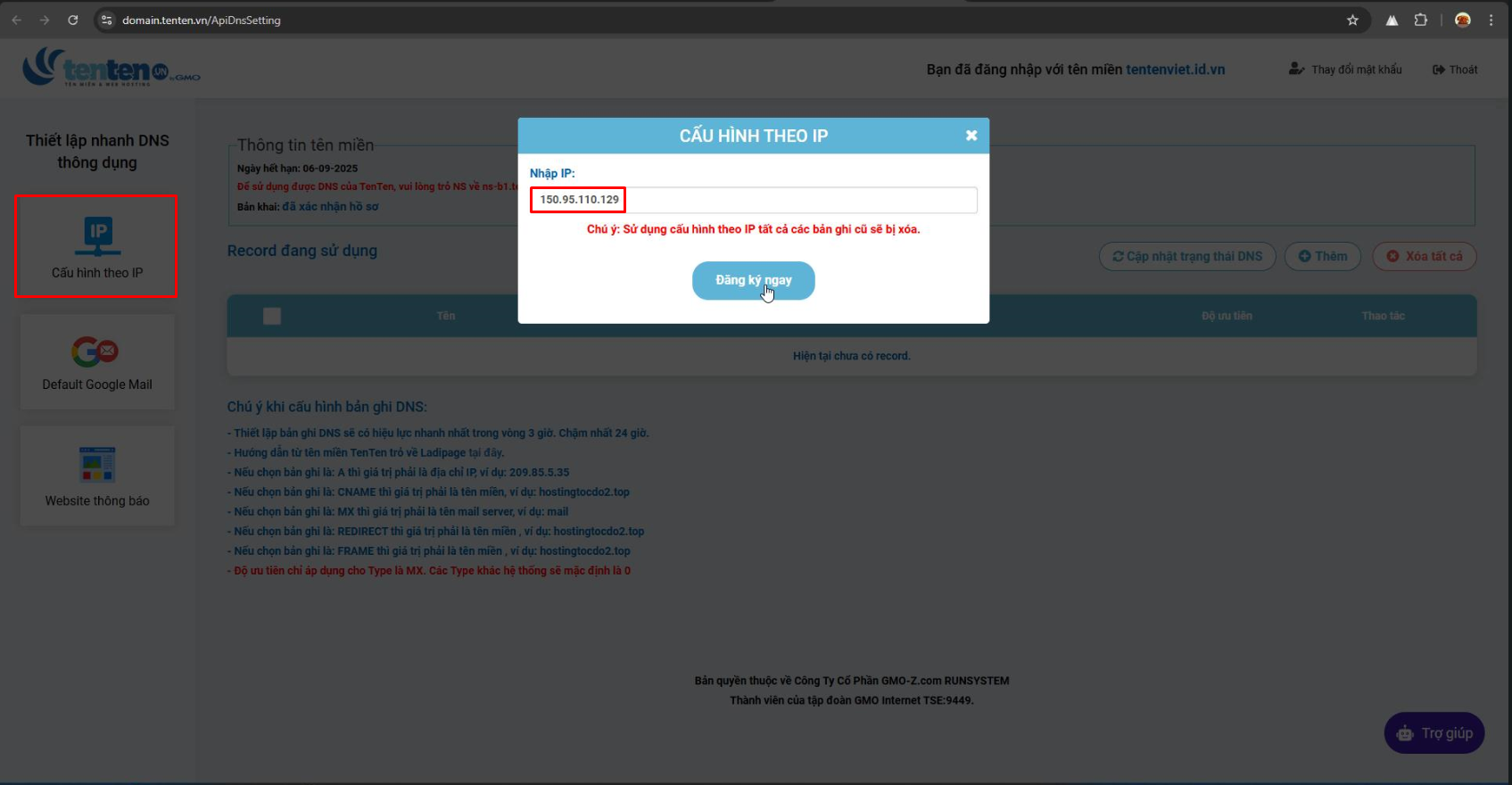1512x785 pixels.
Task: Select the Website thông báo icon
Action: (97, 464)
